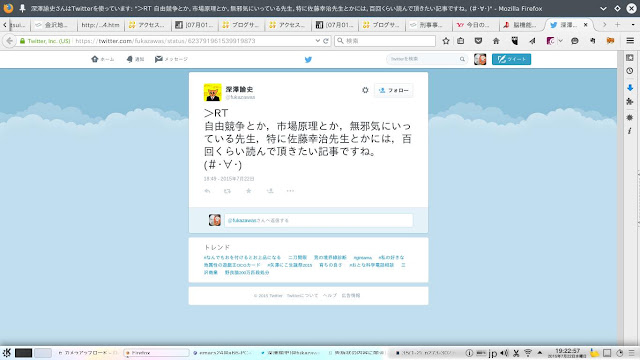Switch to the 脳機能... tab
640x360 pixels.
tap(522, 25)
